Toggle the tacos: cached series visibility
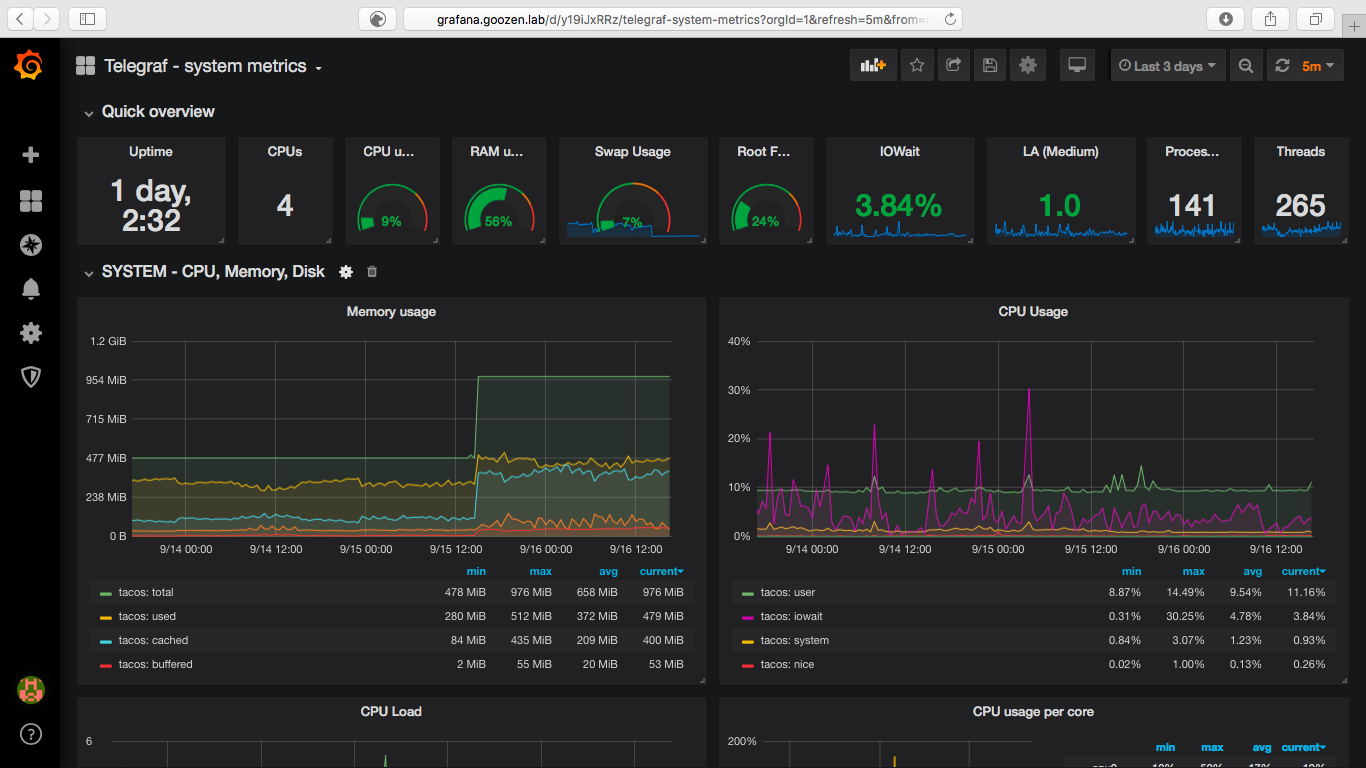Viewport: 1366px width, 768px height. pos(153,640)
